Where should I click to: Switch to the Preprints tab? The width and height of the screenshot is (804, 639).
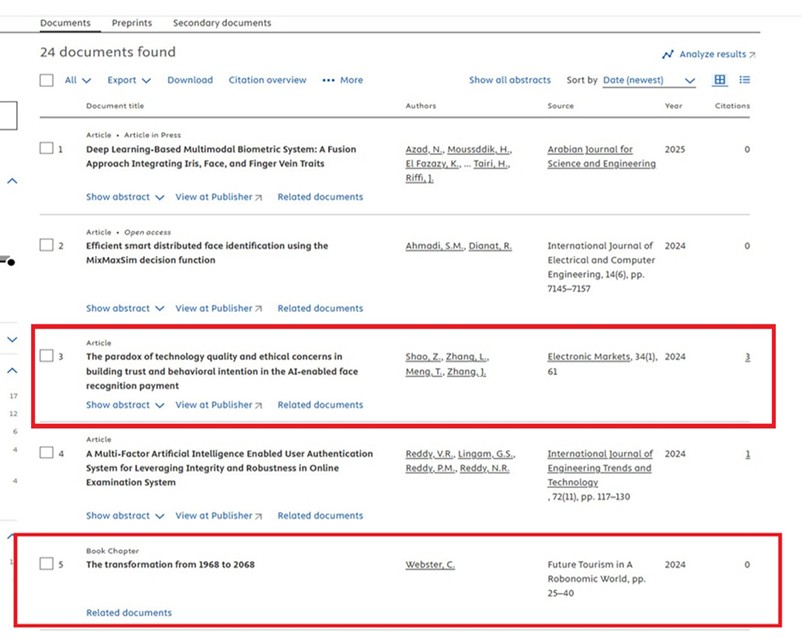[131, 22]
